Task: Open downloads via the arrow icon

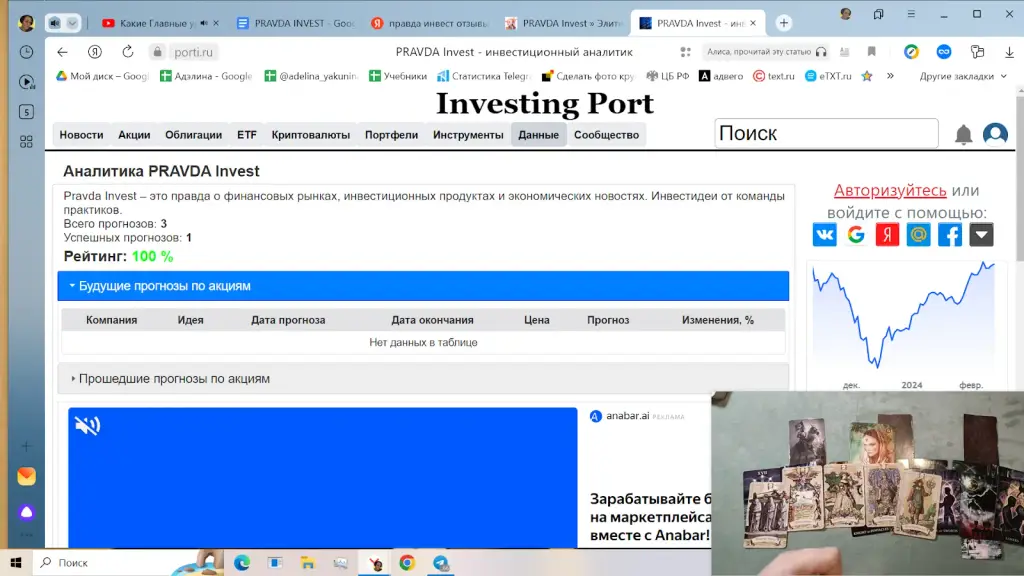Action: (x=1009, y=52)
